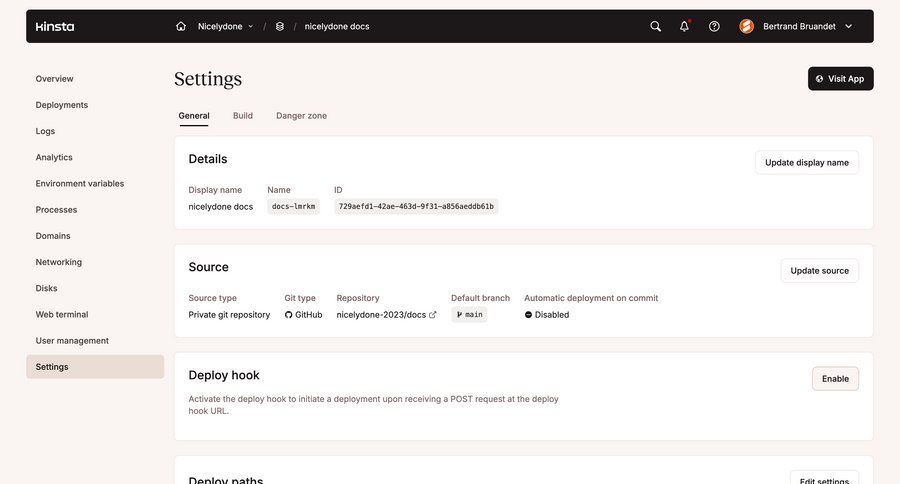Click the home icon in breadcrumb
This screenshot has width=900, height=484.
[x=181, y=26]
